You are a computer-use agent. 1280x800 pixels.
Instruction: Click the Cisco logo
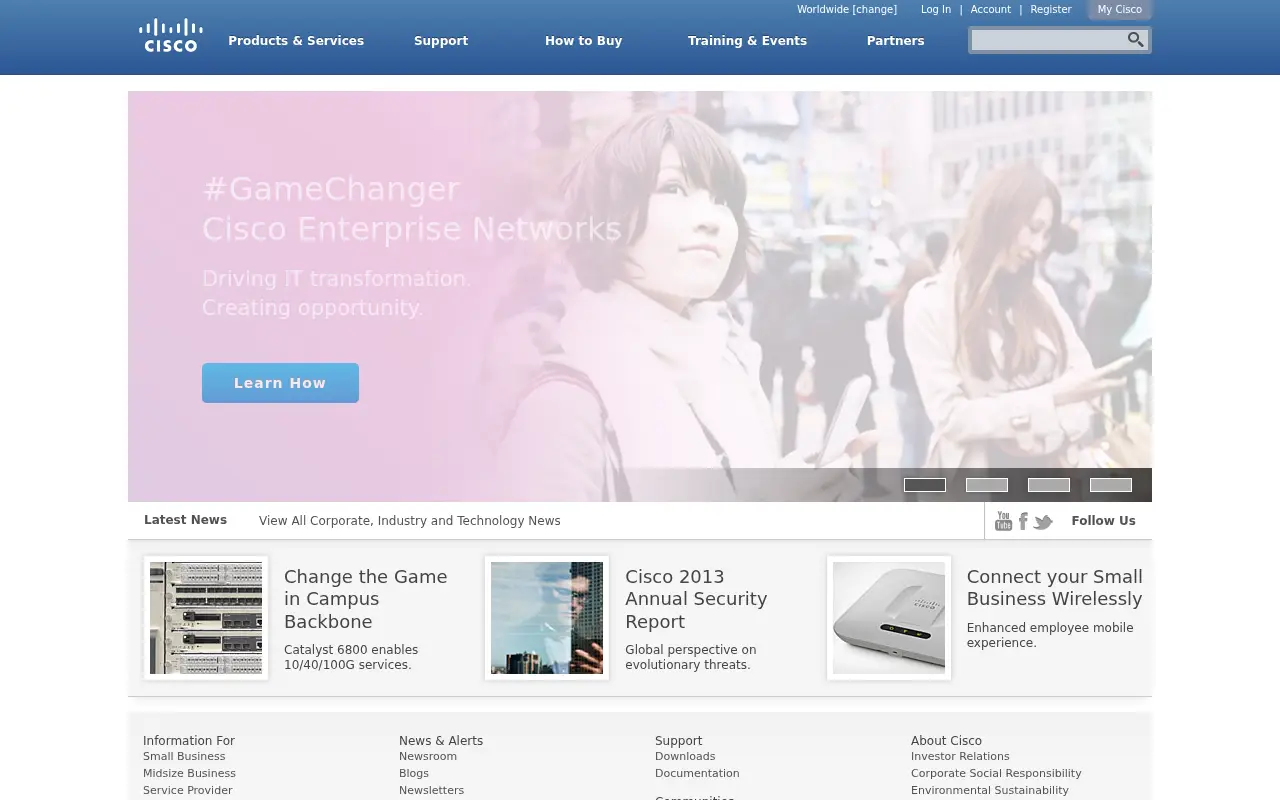point(170,35)
